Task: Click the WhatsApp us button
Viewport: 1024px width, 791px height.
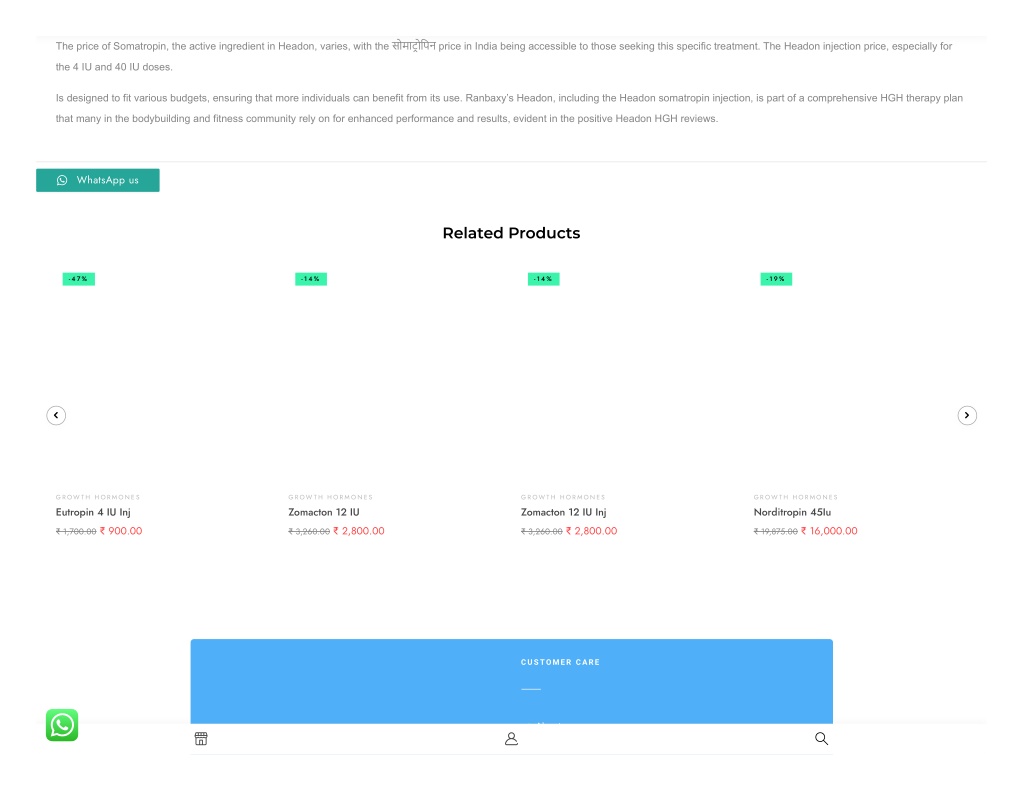Action: click(x=98, y=180)
